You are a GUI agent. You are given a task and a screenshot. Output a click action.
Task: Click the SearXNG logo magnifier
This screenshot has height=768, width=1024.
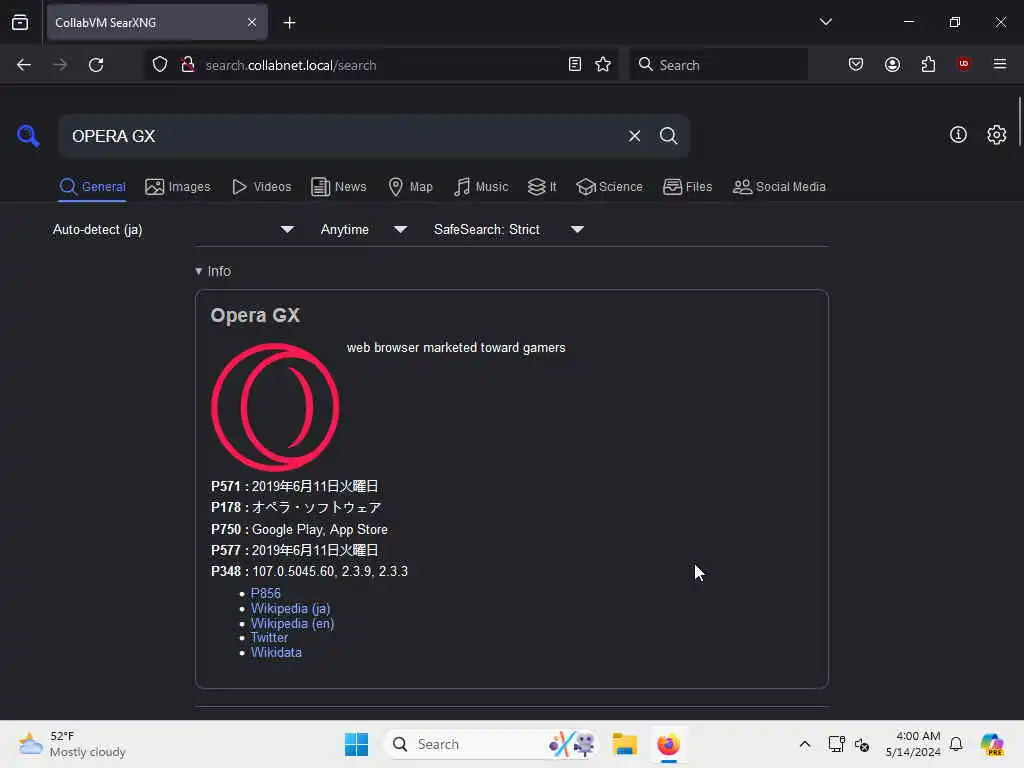[28, 136]
